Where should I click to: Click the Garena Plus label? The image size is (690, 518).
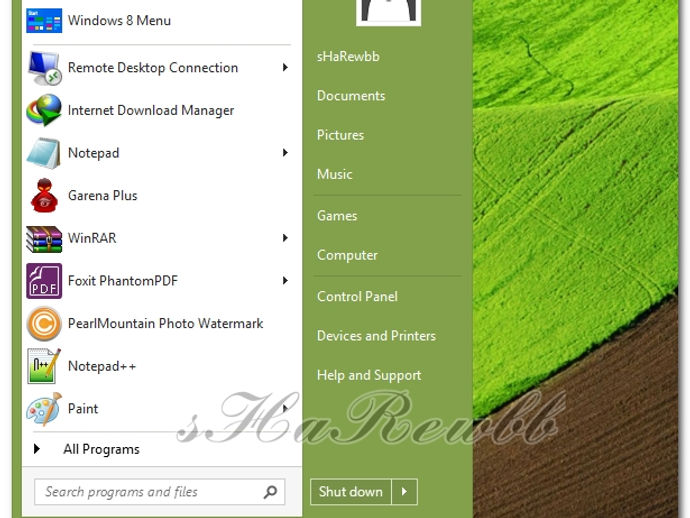point(103,195)
